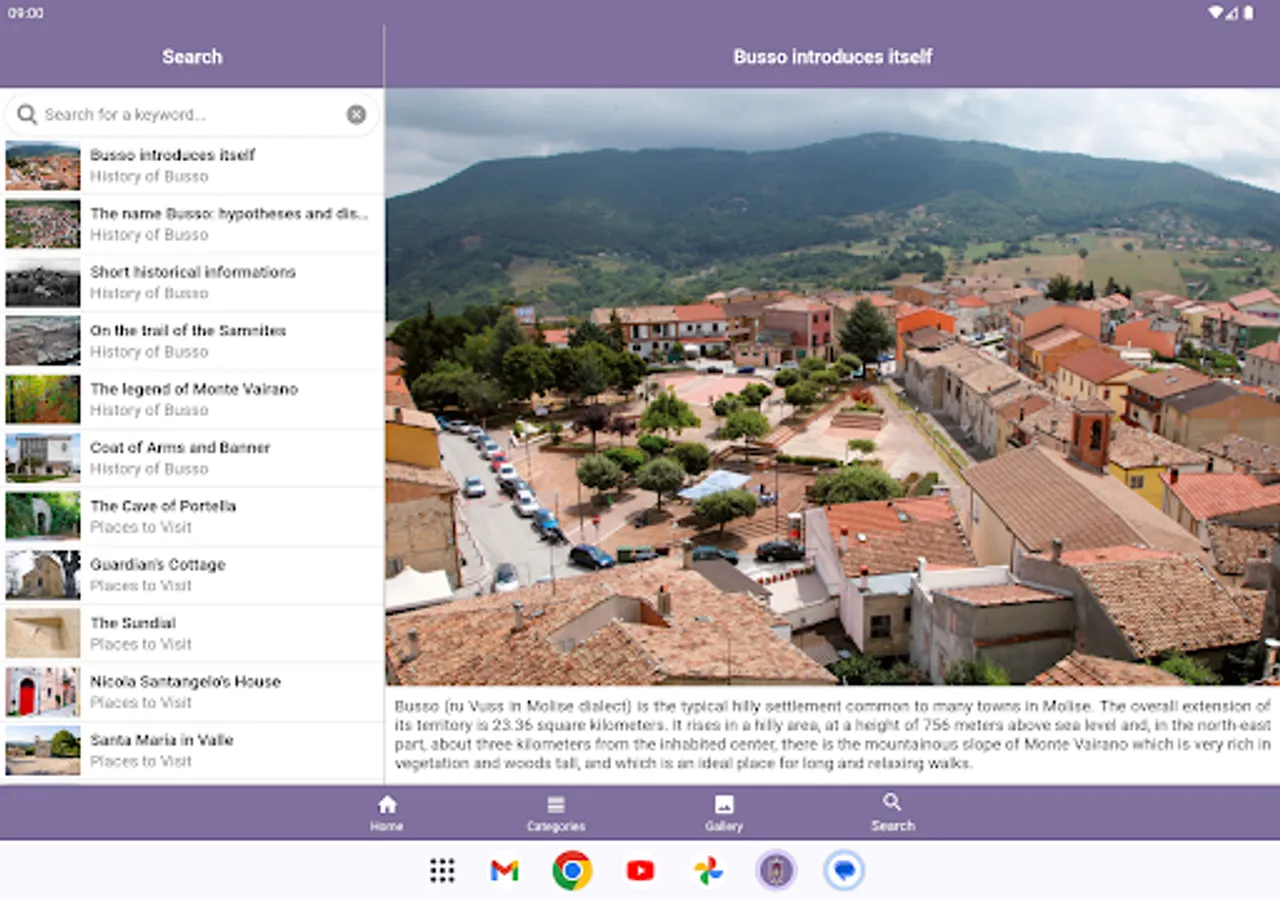1280x900 pixels.
Task: Open the Messages app in taskbar
Action: [845, 871]
